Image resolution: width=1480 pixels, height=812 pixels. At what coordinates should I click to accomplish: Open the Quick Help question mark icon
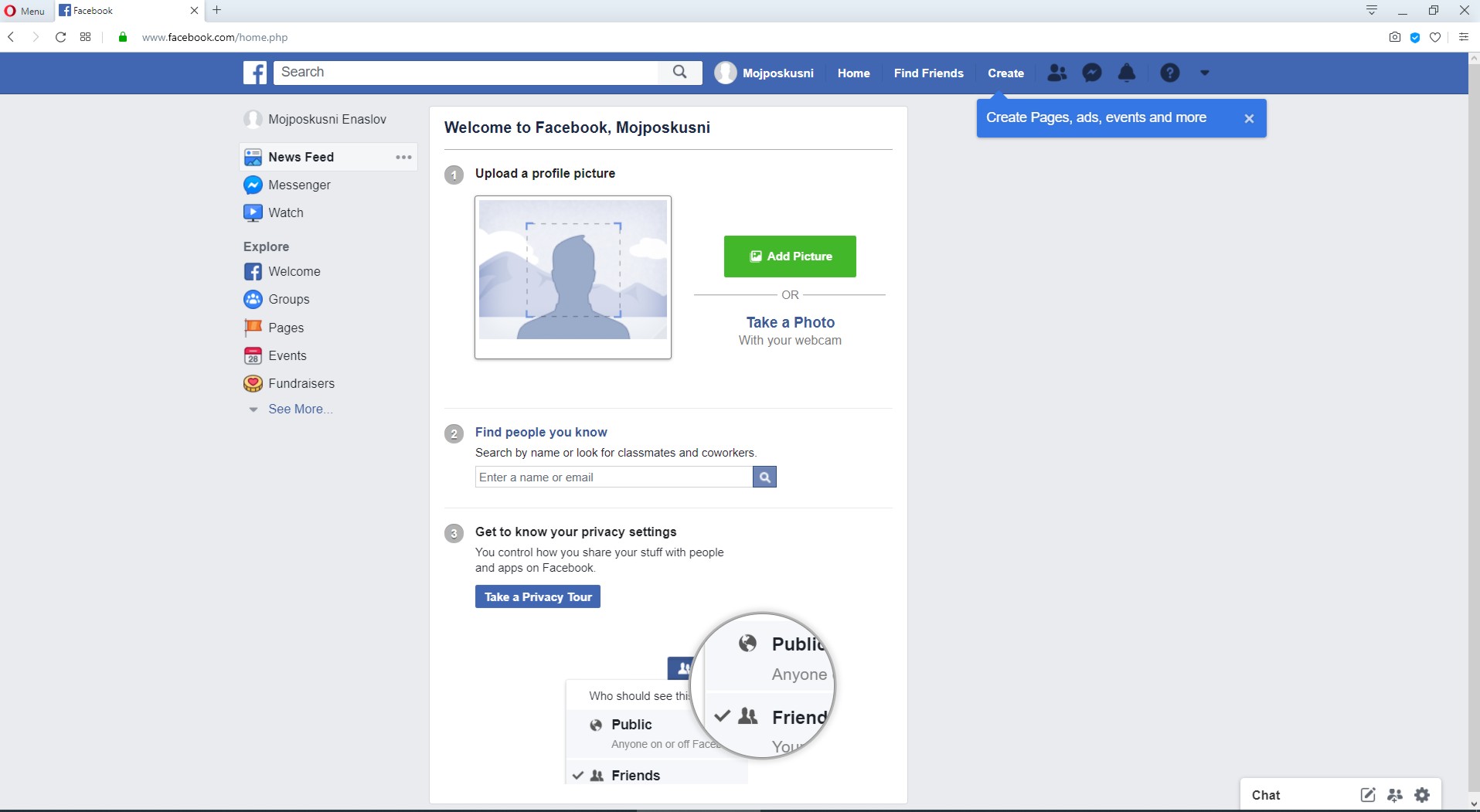(1170, 73)
